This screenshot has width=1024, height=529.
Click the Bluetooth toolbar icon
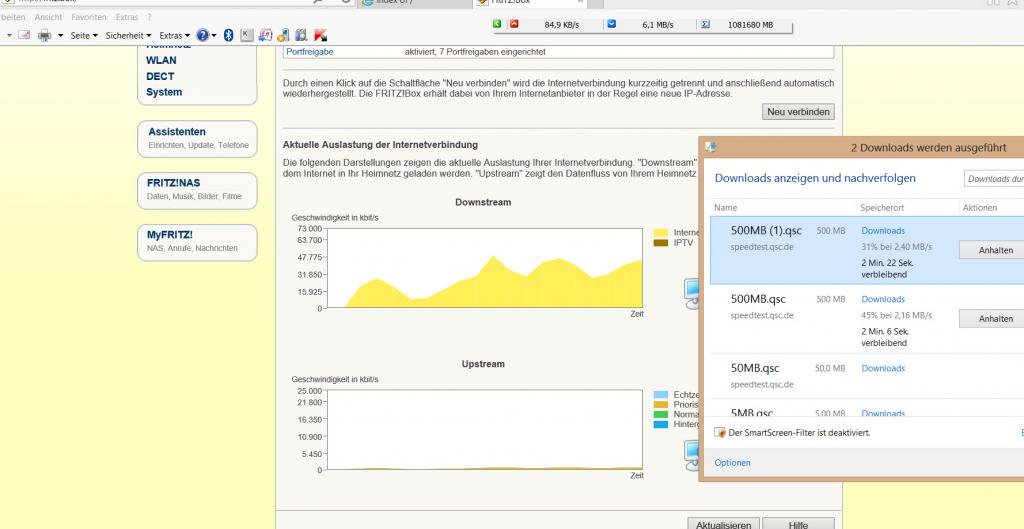tap(229, 35)
